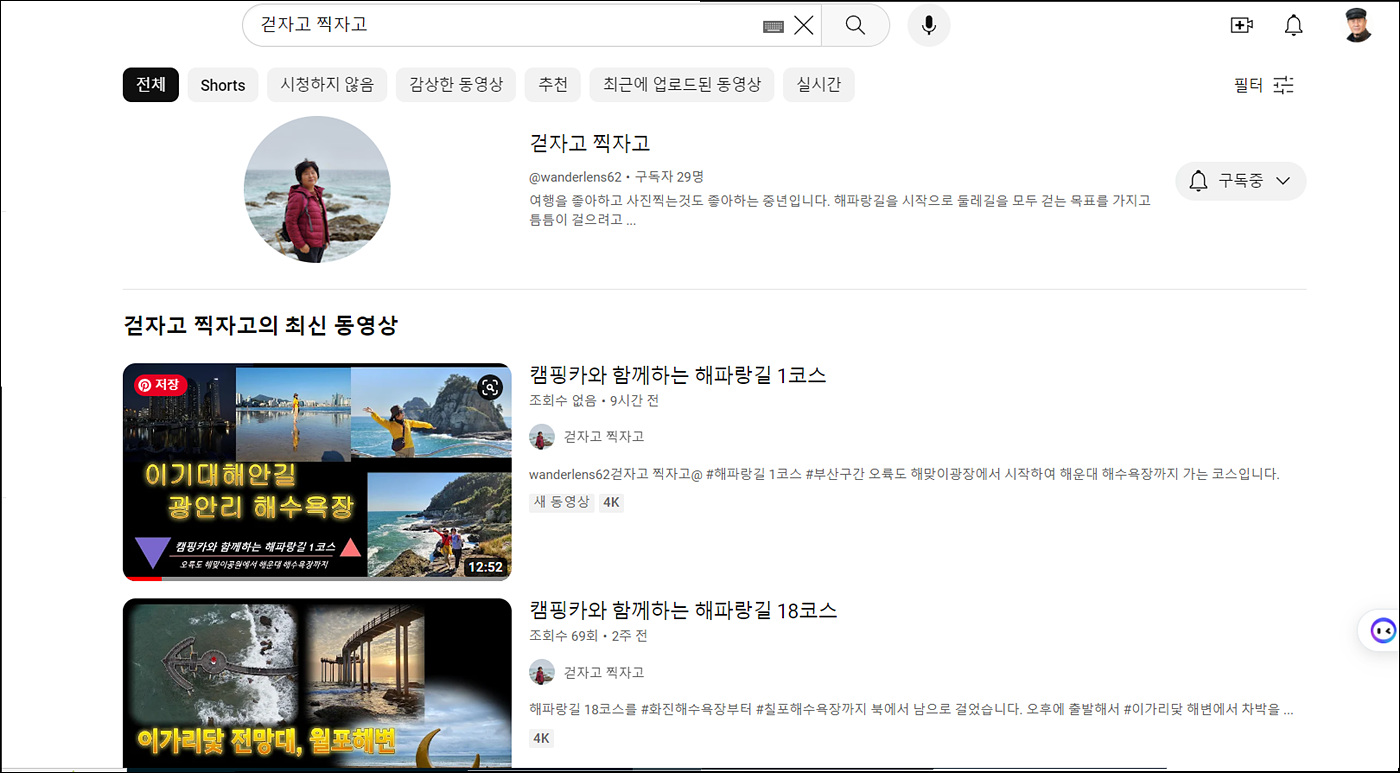The image size is (1400, 773).
Task: Click the floating assistant icon at right edge
Action: click(x=1382, y=631)
